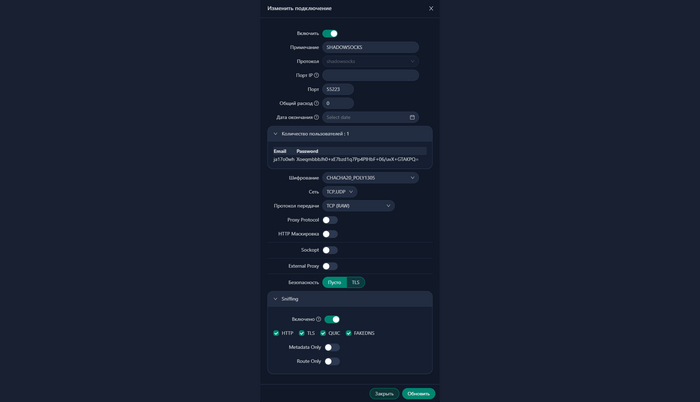Click the Password column header
Image resolution: width=700 pixels, height=402 pixels.
tap(307, 151)
